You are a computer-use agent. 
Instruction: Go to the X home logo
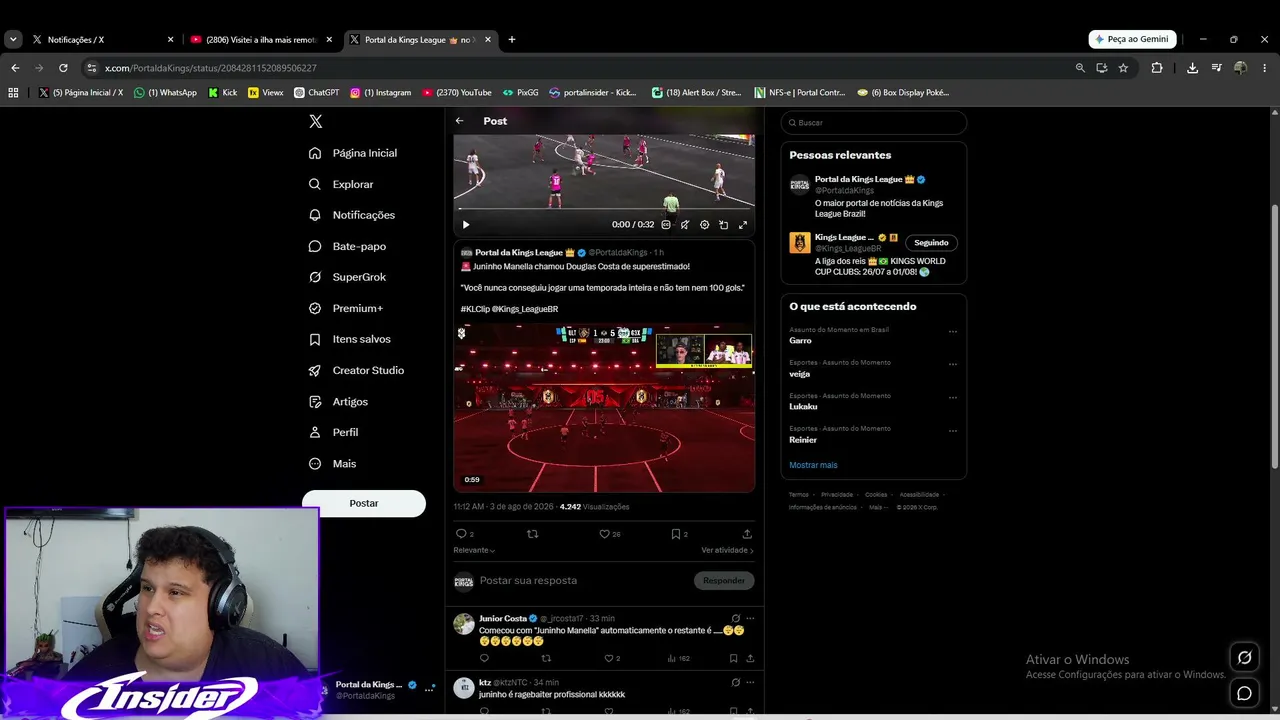pyautogui.click(x=315, y=121)
